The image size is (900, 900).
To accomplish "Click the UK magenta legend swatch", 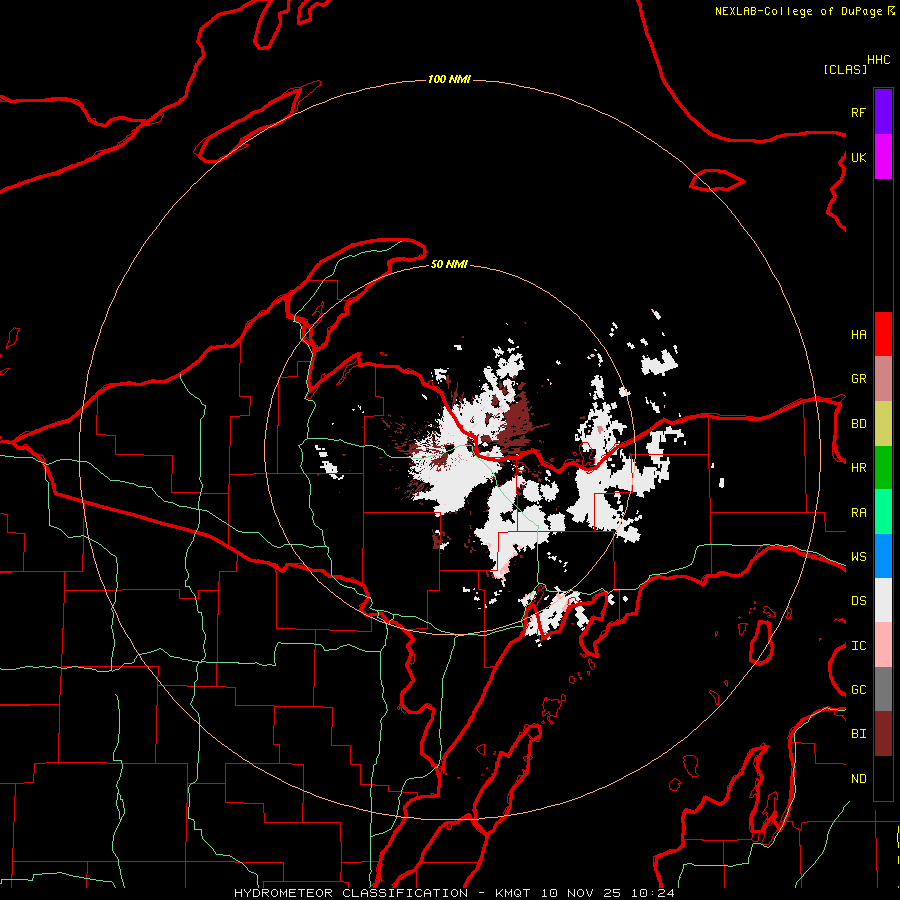I will point(883,157).
